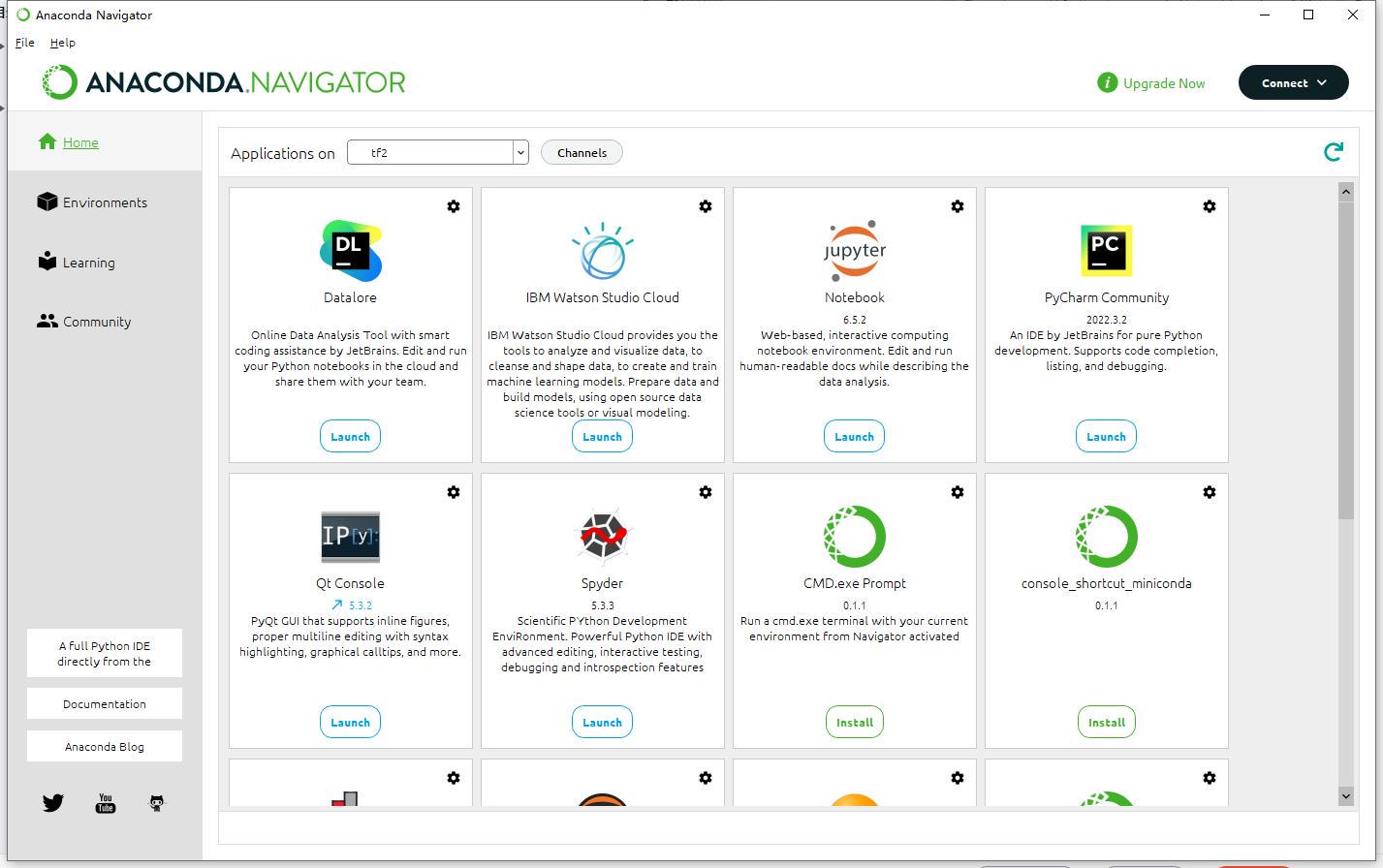The width and height of the screenshot is (1383, 868).
Task: Click the Qt Console update arrow icon
Action: [x=337, y=605]
